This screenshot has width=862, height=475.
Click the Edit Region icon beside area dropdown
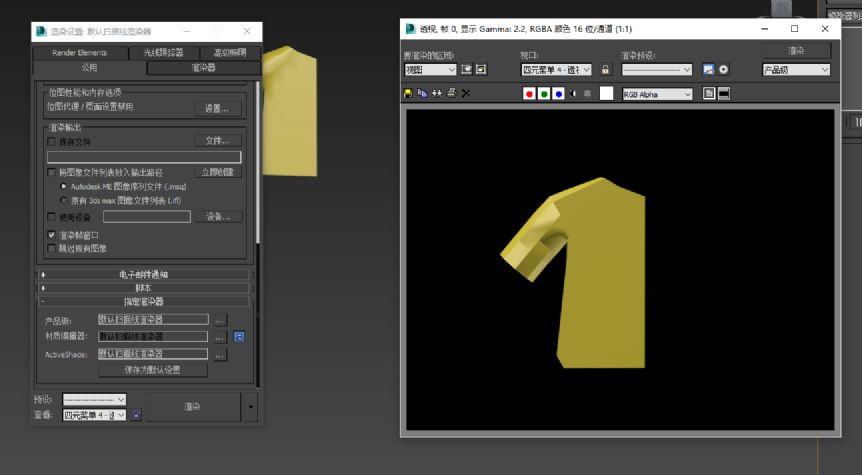[467, 69]
